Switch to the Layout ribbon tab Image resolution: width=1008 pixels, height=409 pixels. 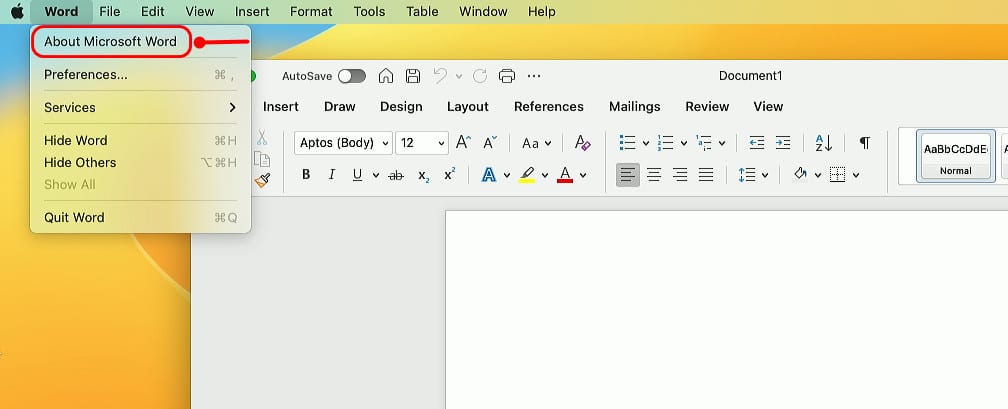tap(467, 107)
